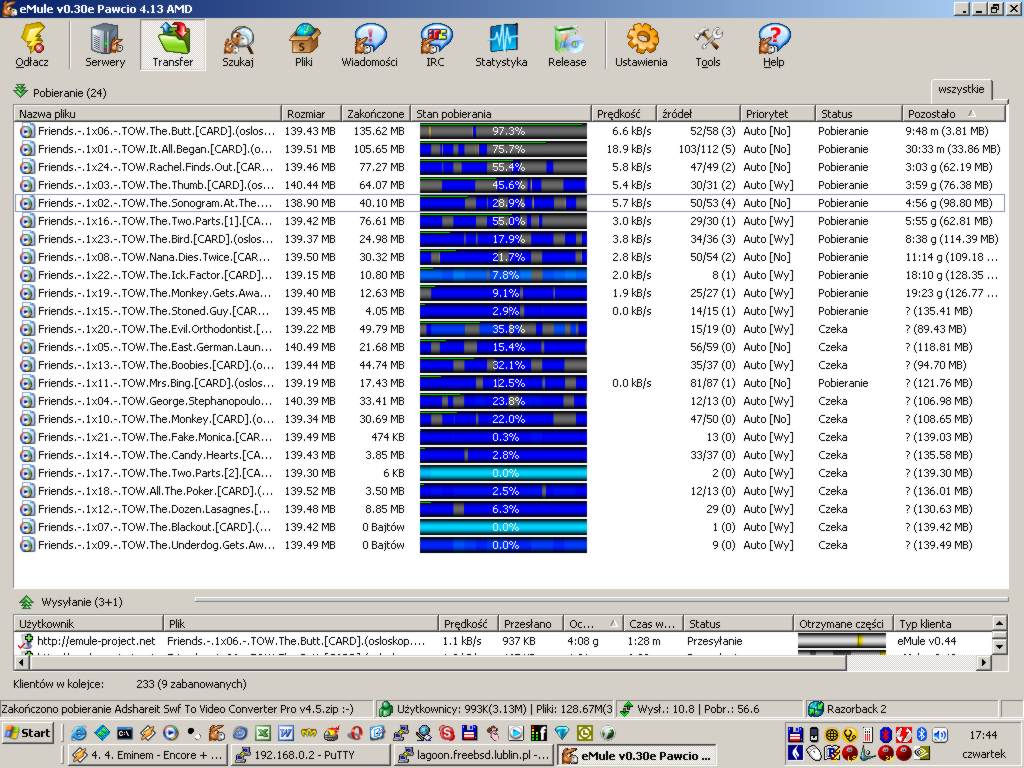This screenshot has width=1024, height=768.
Task: Click the 35.8% download progress bar
Action: click(503, 329)
